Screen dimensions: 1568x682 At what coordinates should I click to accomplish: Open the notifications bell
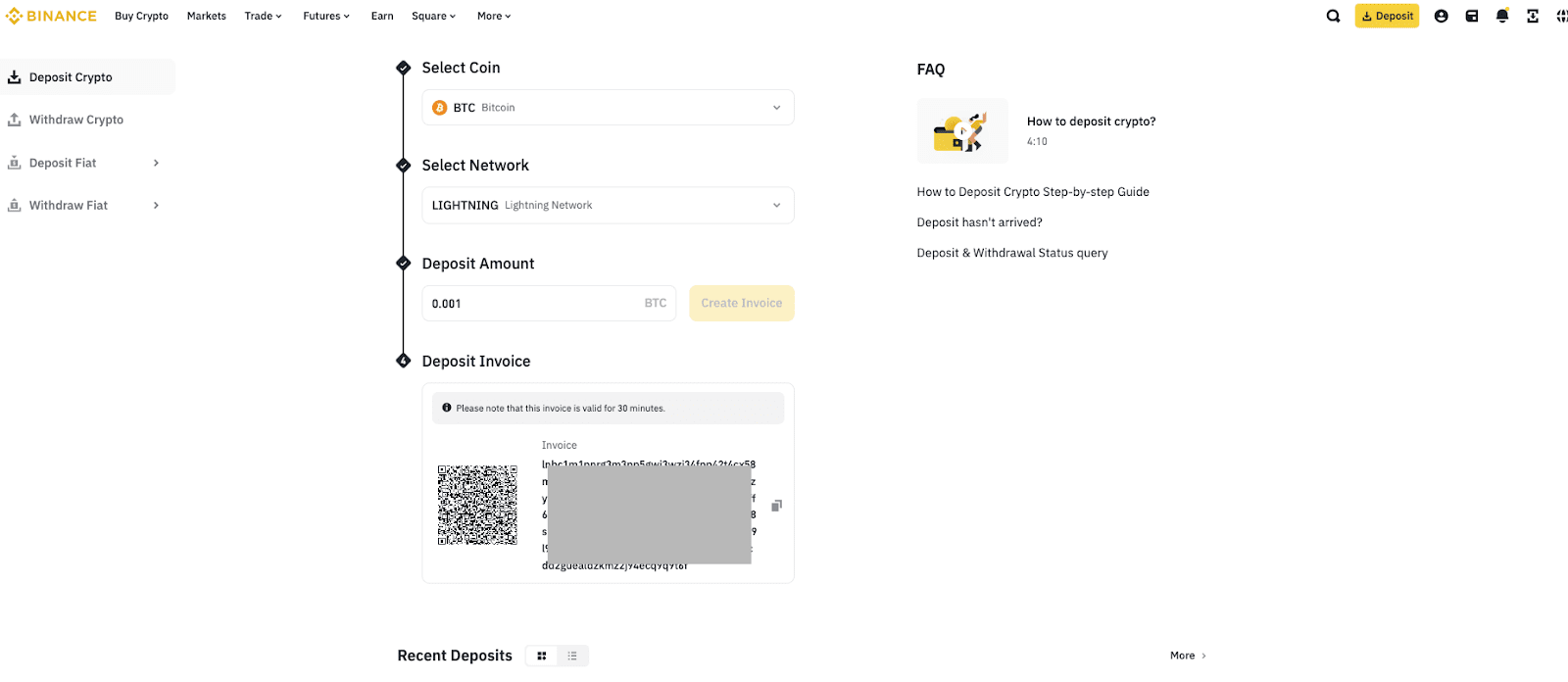pyautogui.click(x=1502, y=16)
